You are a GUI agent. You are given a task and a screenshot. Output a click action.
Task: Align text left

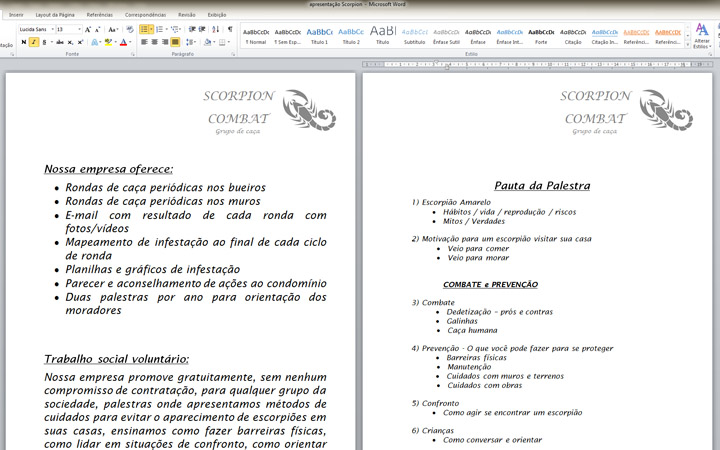pyautogui.click(x=144, y=42)
